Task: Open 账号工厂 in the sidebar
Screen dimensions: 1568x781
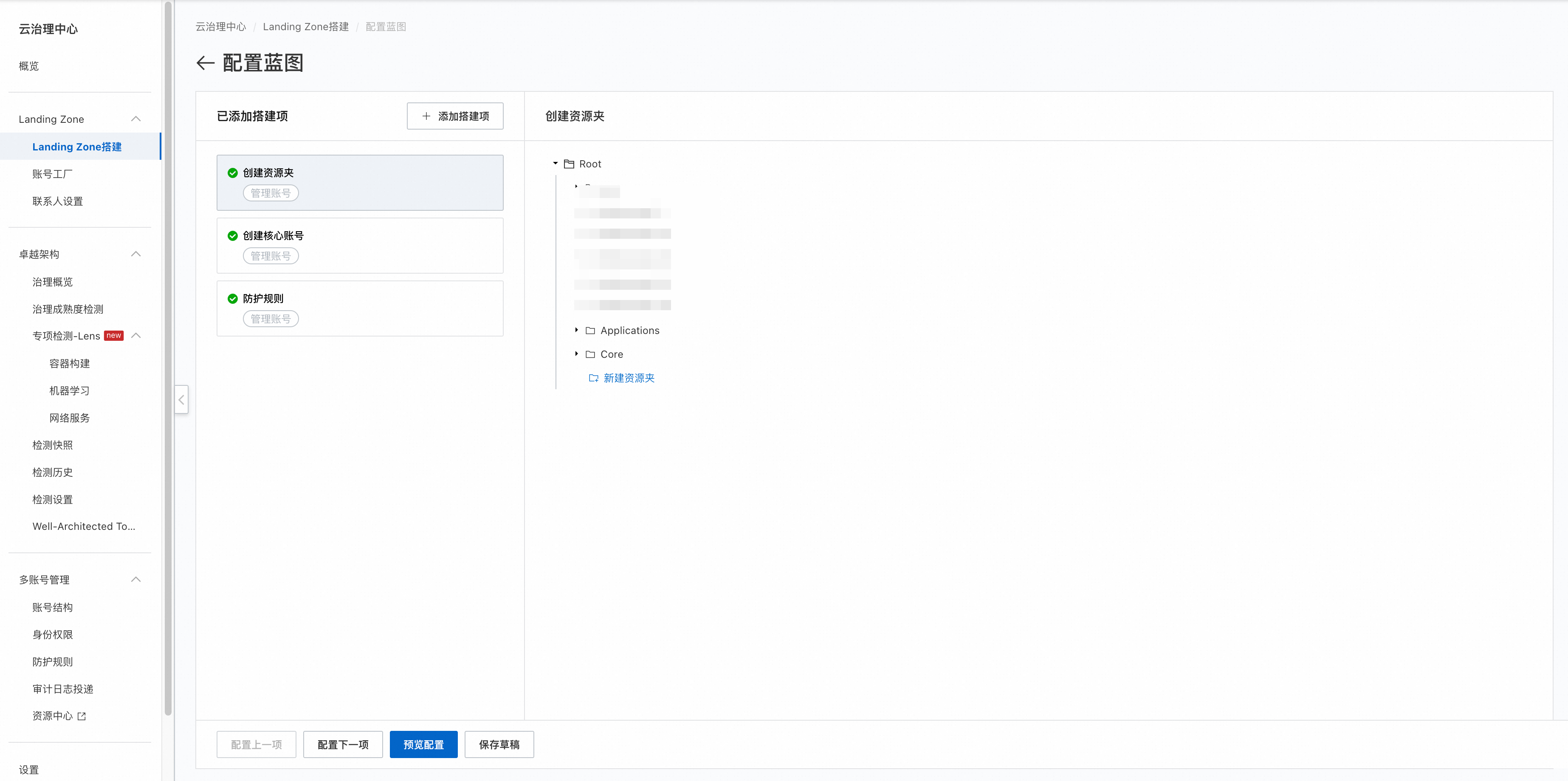Action: [x=52, y=174]
